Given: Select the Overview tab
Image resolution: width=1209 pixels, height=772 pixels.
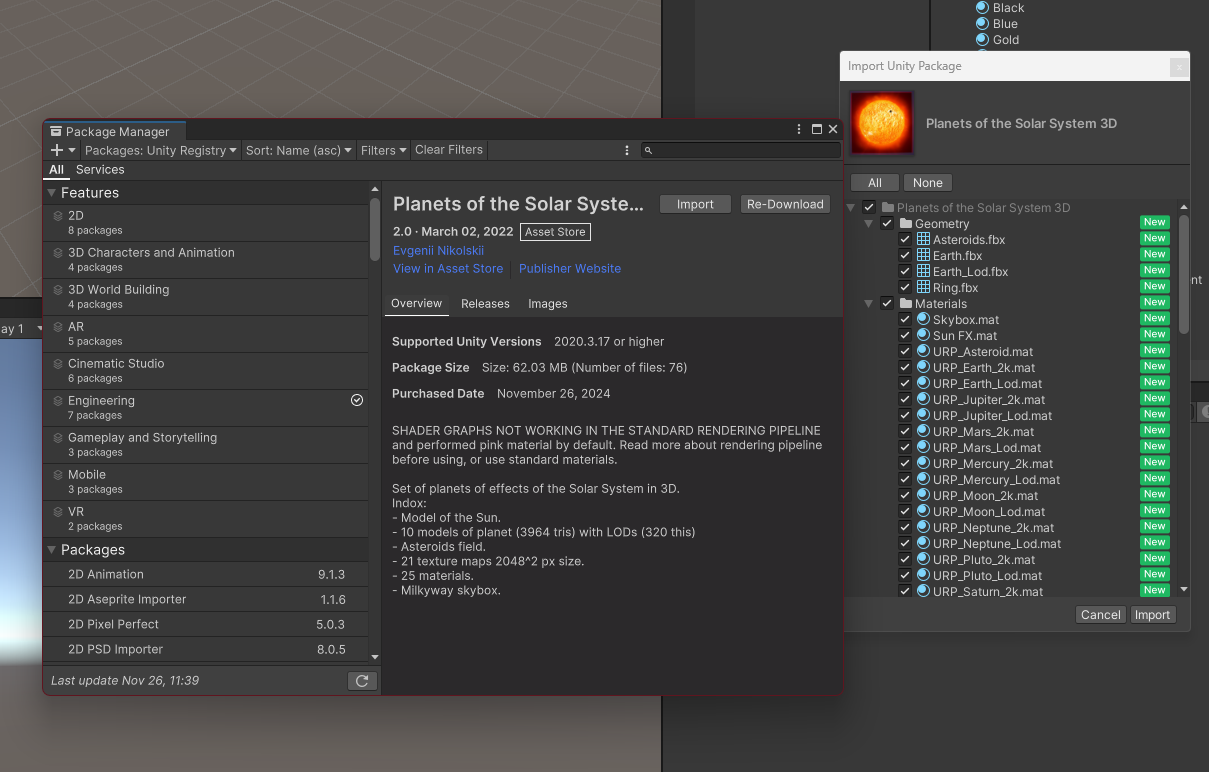Looking at the screenshot, I should pyautogui.click(x=416, y=303).
